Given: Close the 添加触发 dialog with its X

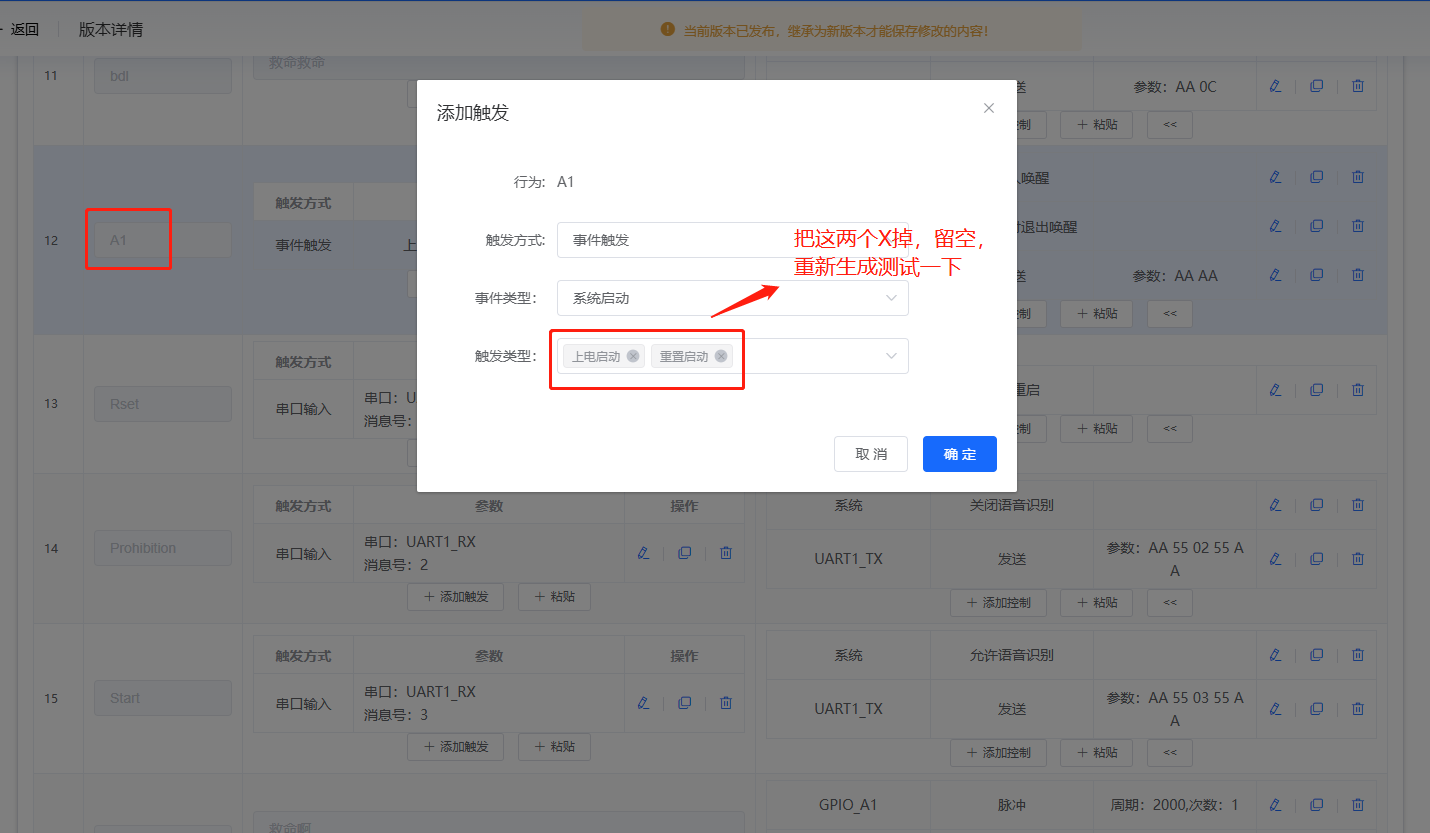Looking at the screenshot, I should (988, 107).
